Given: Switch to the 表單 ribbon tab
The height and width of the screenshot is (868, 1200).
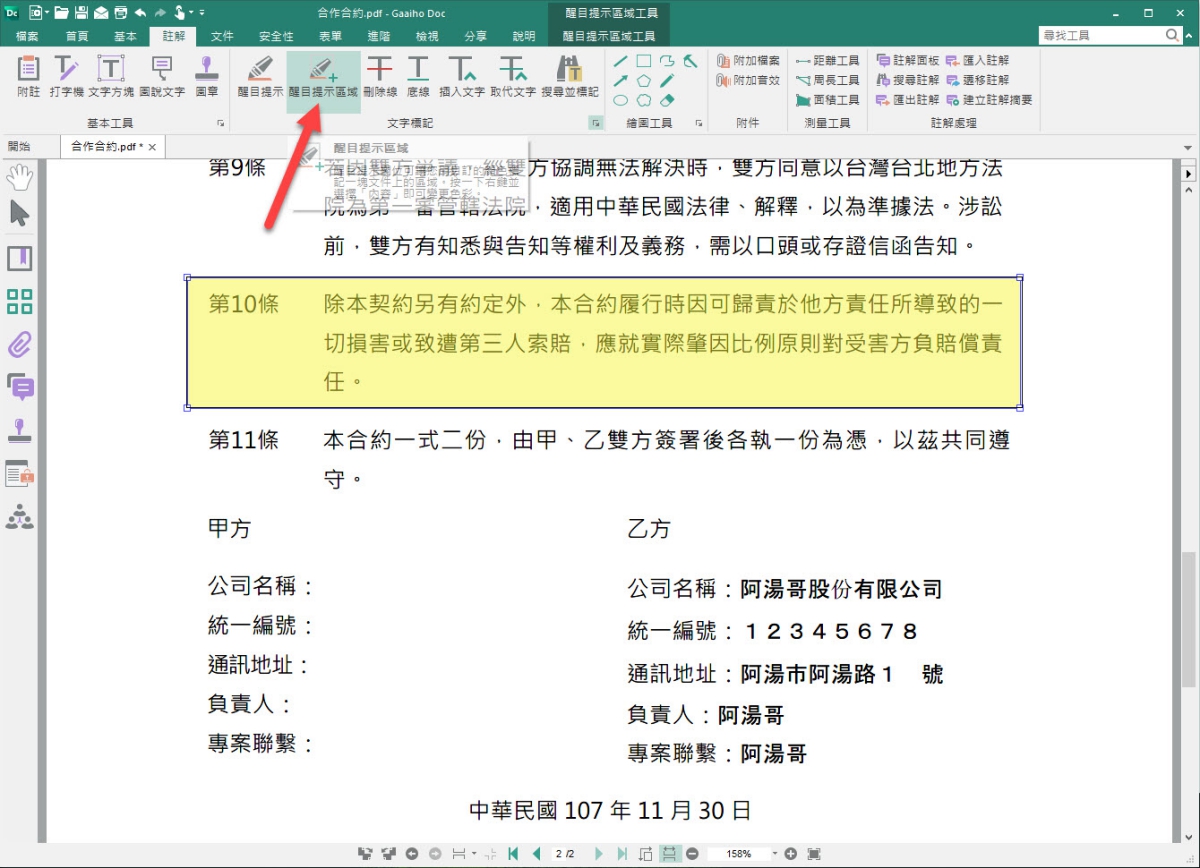Looking at the screenshot, I should pyautogui.click(x=330, y=36).
